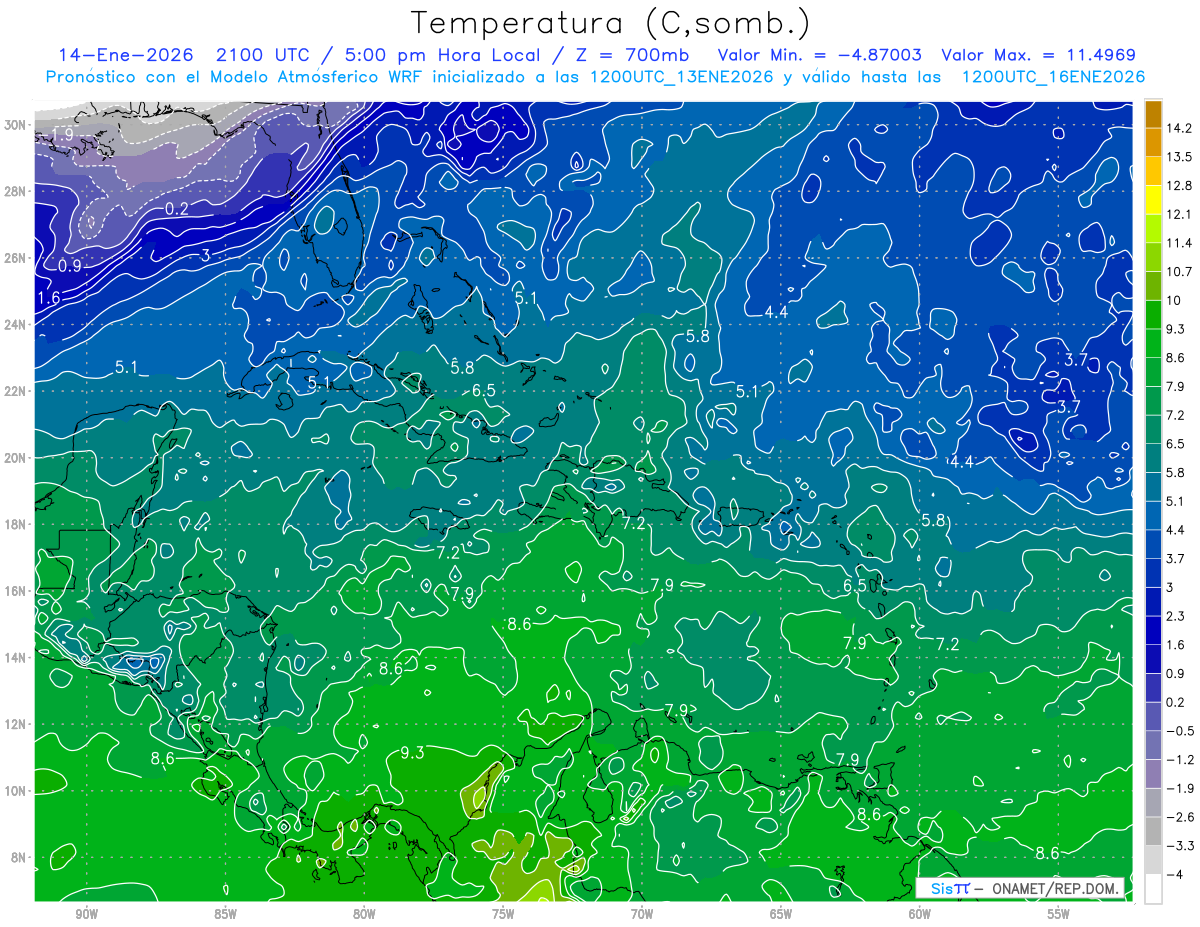Click the '1.6' contour label on the map
1200x927 pixels.
[49, 298]
